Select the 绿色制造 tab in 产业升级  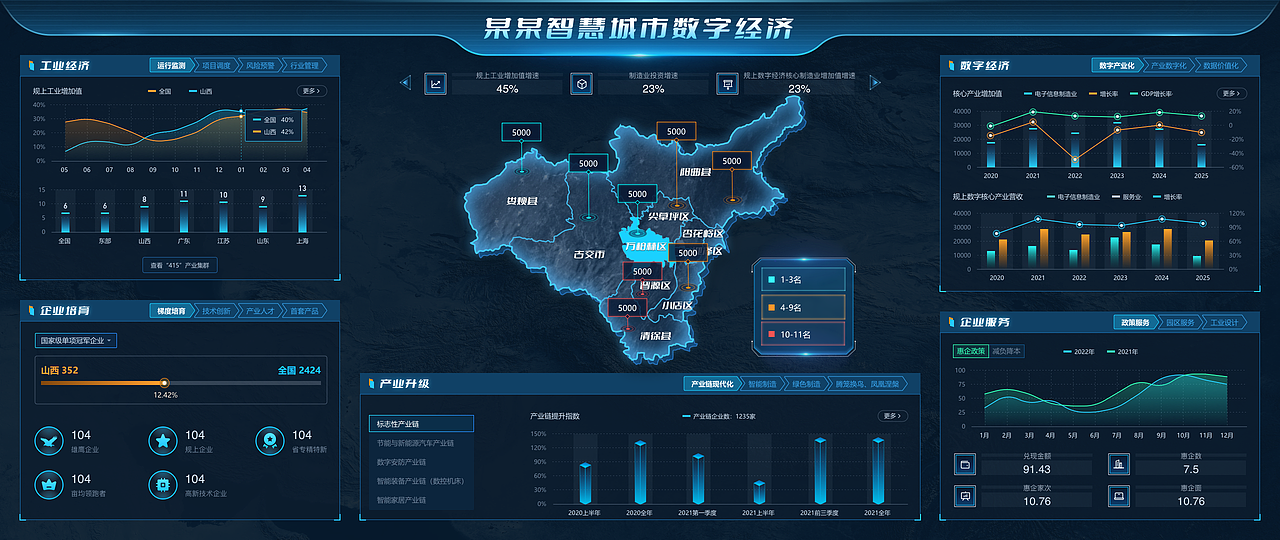806,384
